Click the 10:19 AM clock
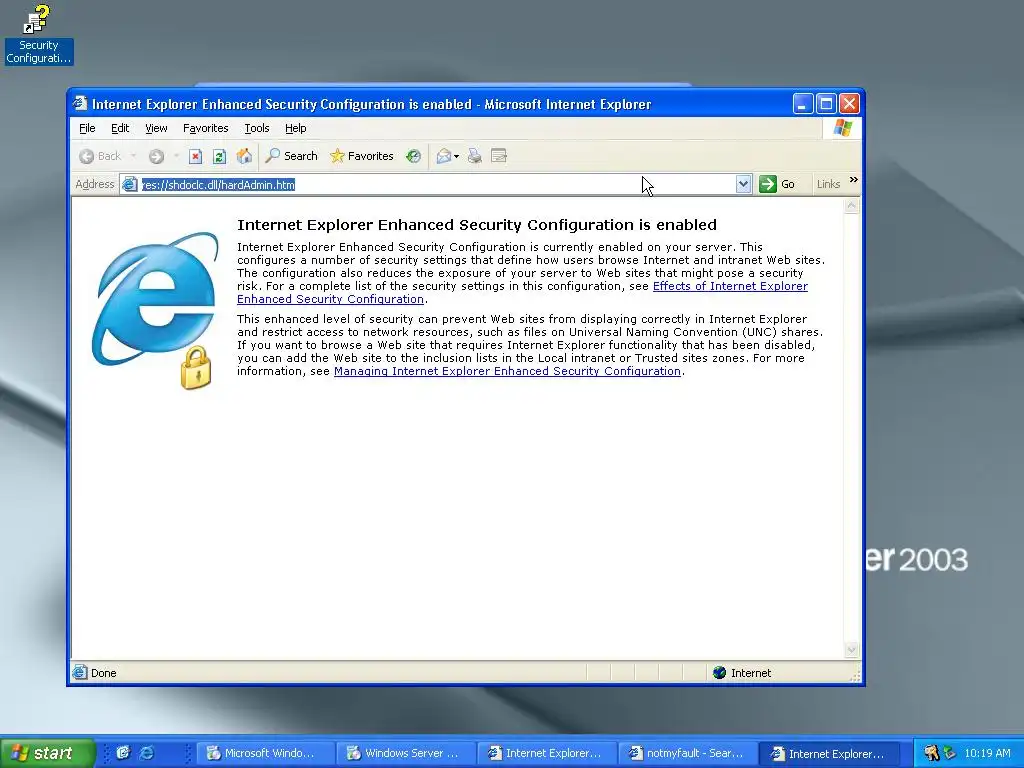The image size is (1024, 768). (987, 753)
